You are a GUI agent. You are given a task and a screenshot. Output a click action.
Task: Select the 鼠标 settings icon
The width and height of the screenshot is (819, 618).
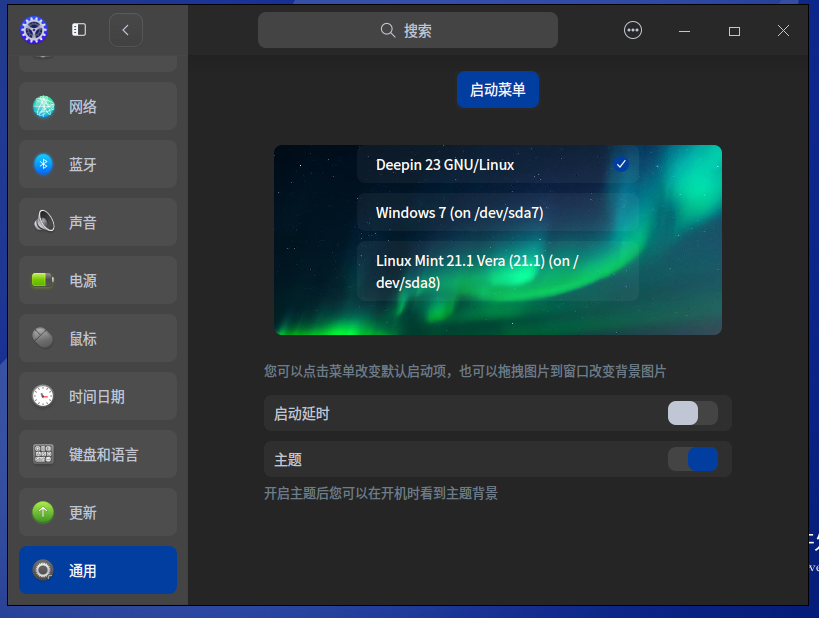(97, 338)
